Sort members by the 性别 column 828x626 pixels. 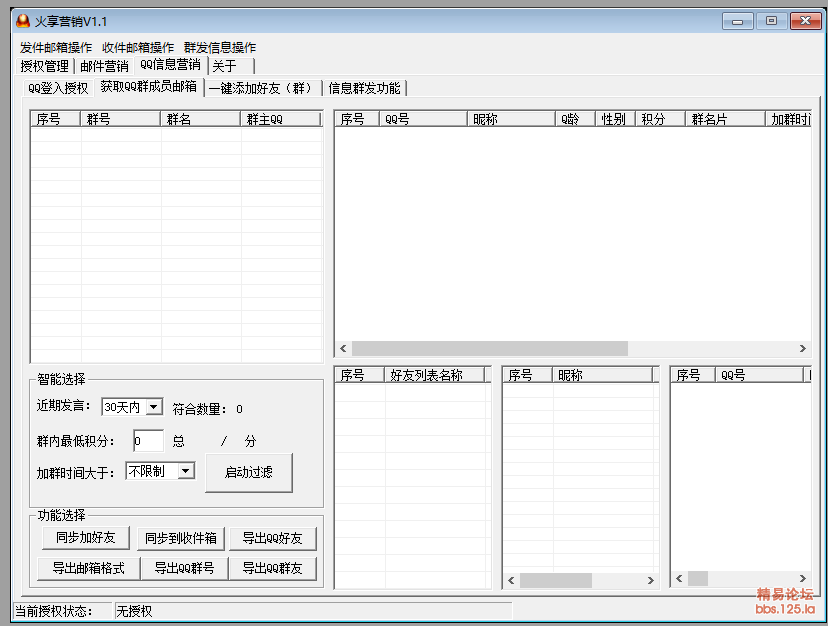616,119
